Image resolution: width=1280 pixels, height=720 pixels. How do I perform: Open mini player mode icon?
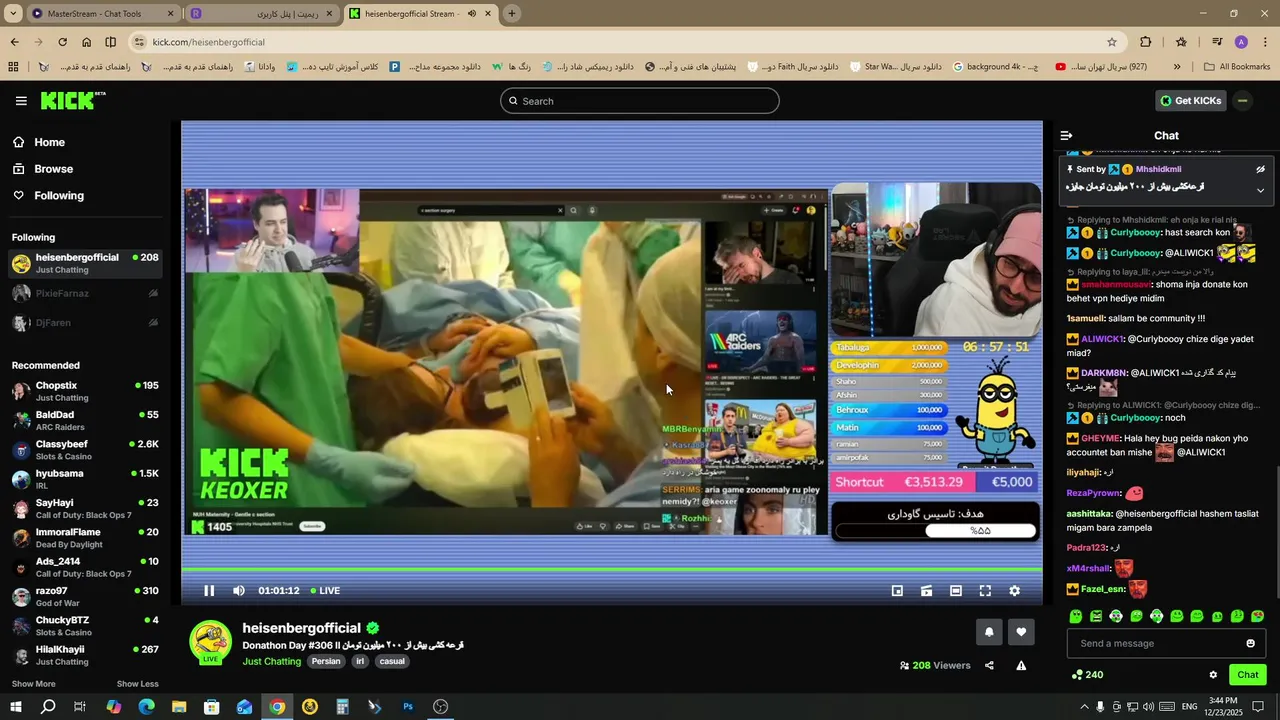pyautogui.click(x=897, y=591)
